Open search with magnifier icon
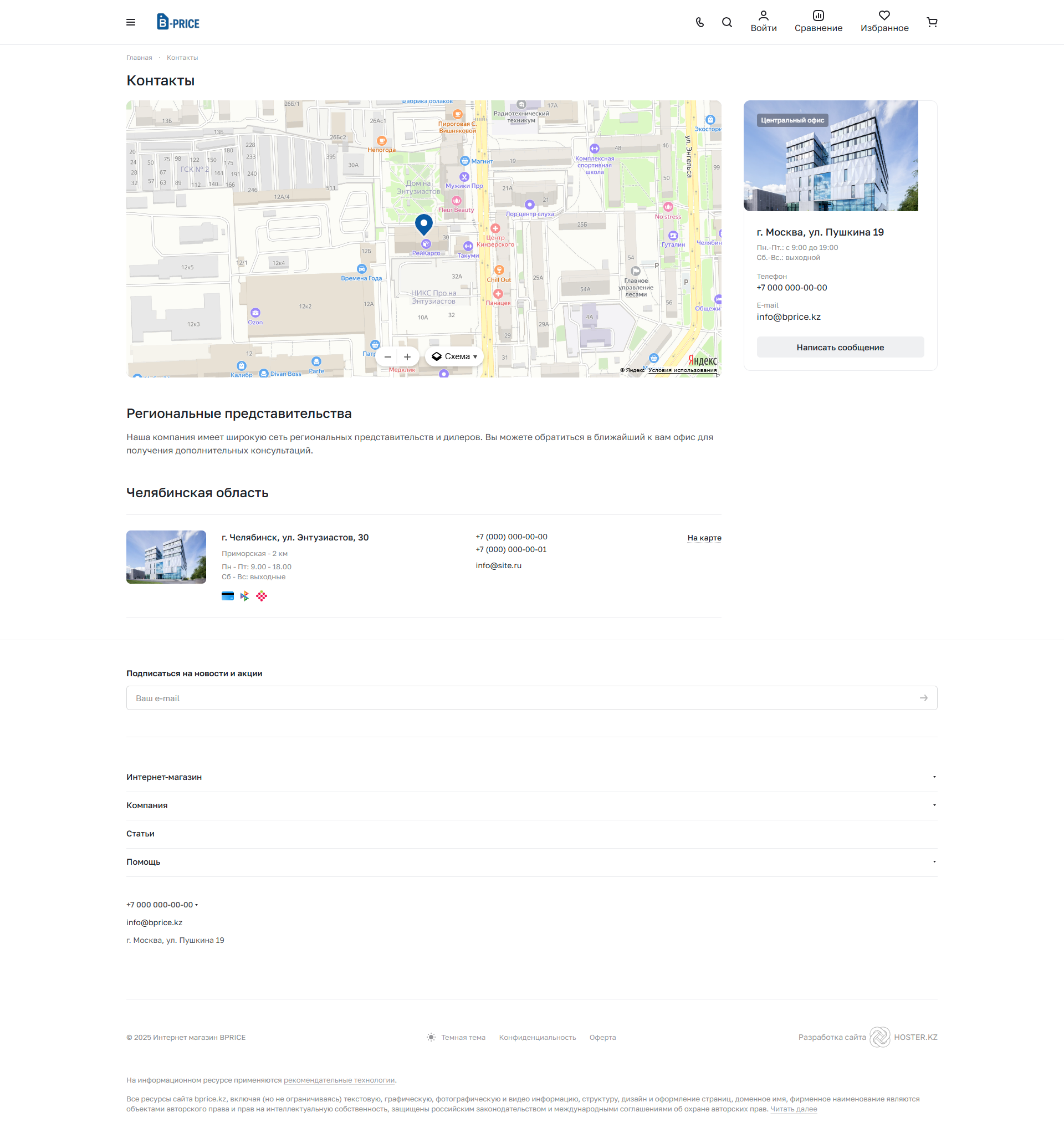The image size is (1064, 1143). [x=727, y=22]
